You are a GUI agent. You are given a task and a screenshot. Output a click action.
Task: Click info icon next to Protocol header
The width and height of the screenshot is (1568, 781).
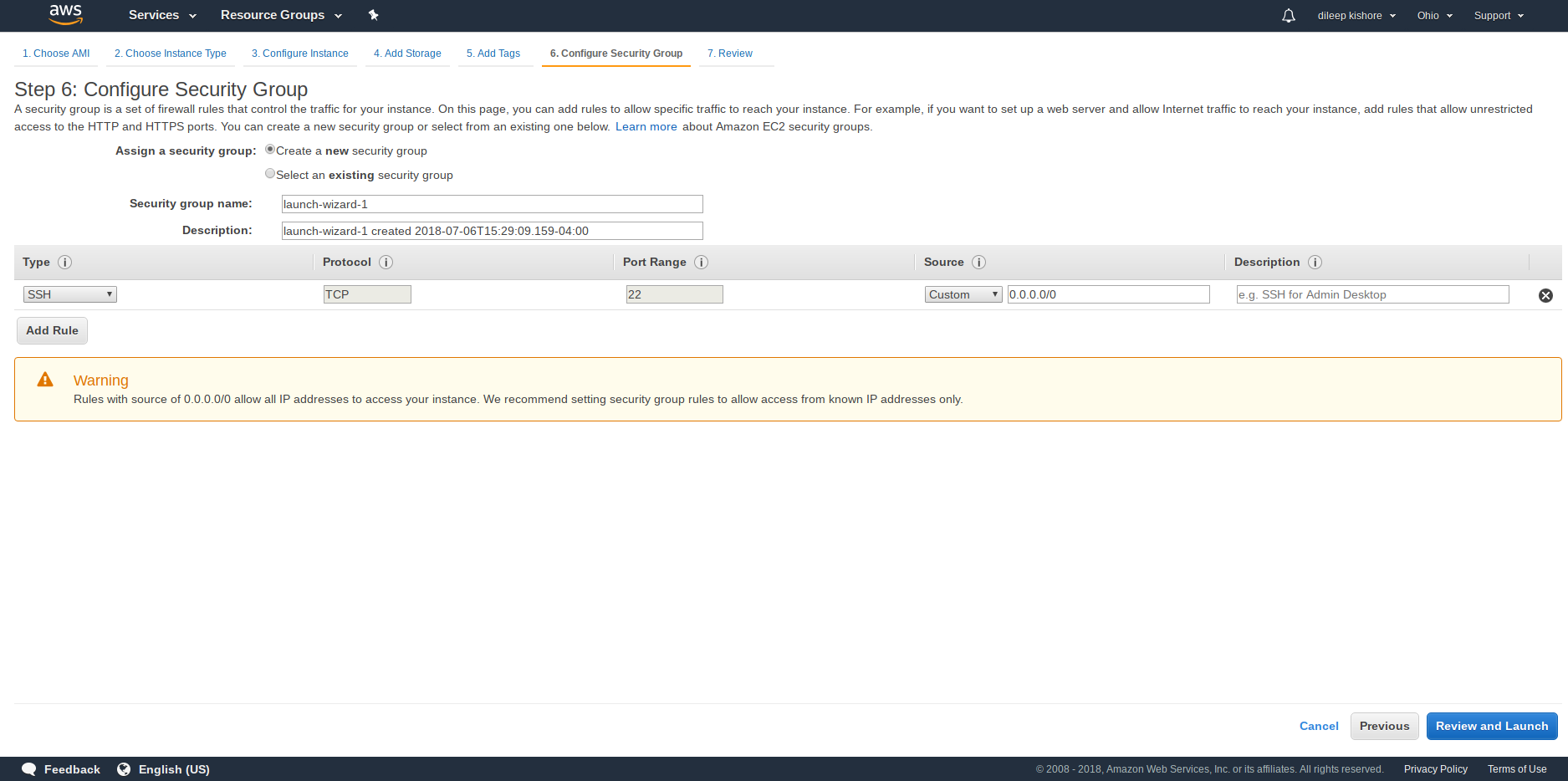(x=386, y=262)
